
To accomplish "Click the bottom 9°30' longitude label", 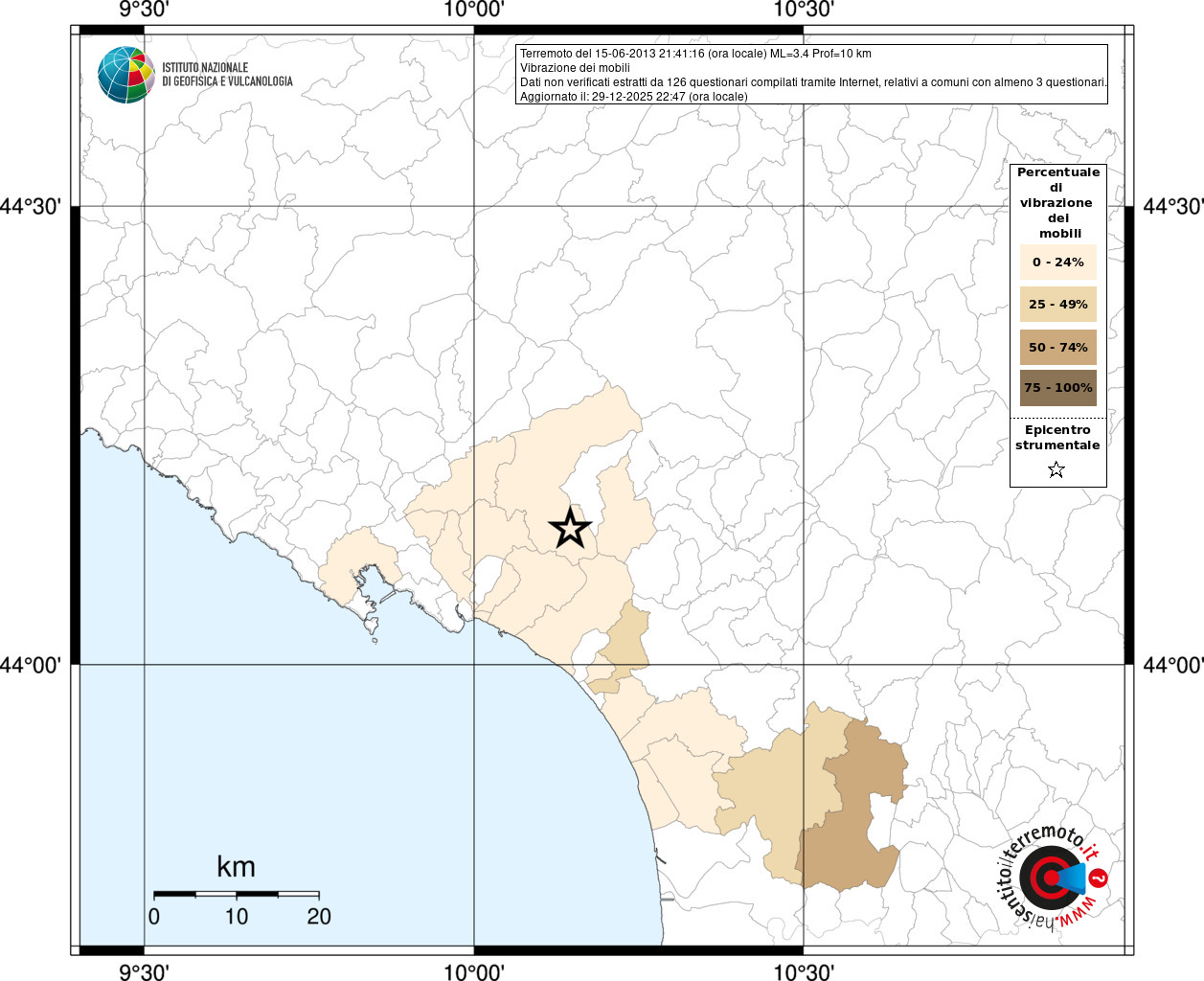I will [144, 971].
